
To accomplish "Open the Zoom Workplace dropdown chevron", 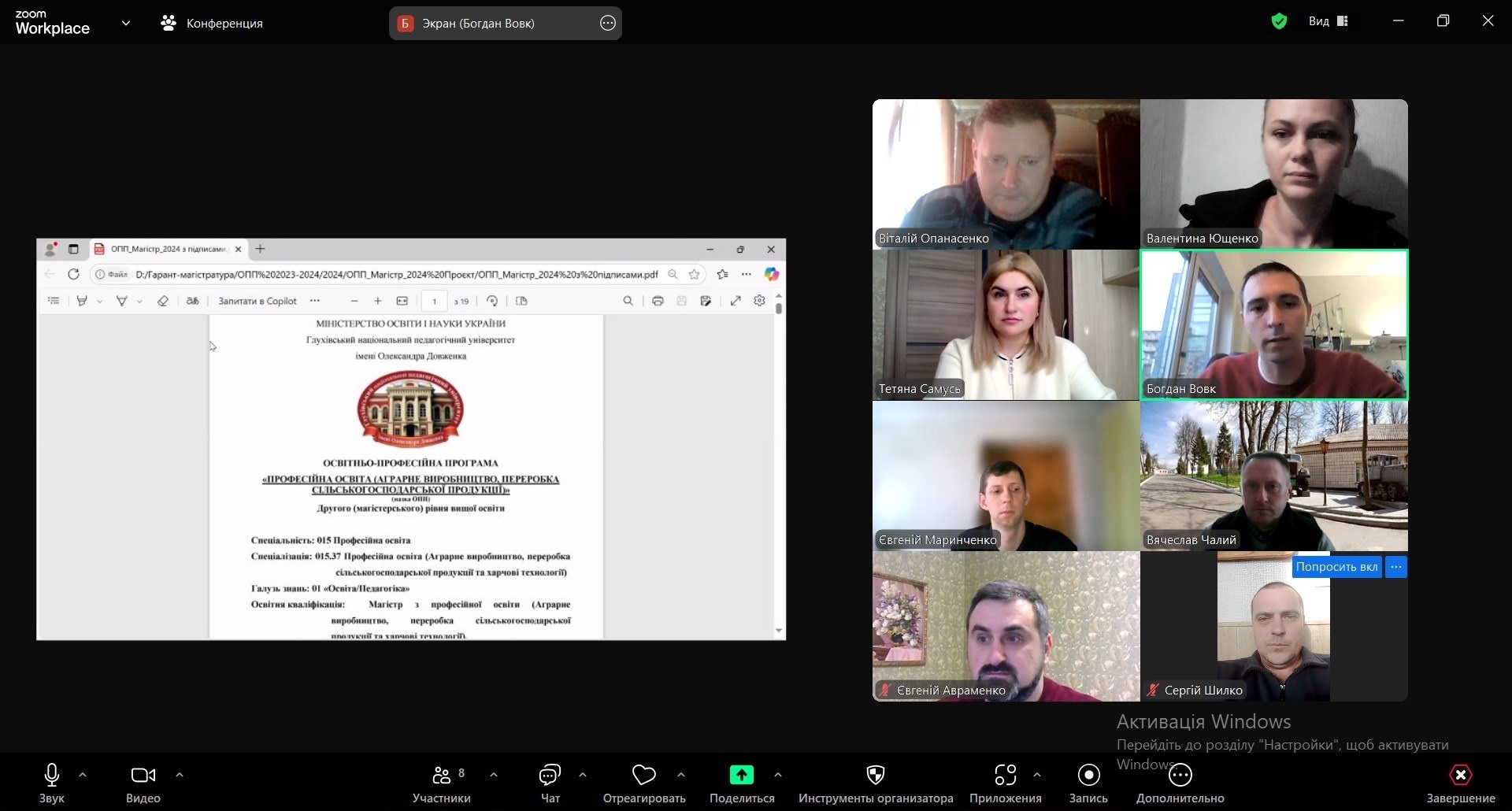I will [126, 23].
